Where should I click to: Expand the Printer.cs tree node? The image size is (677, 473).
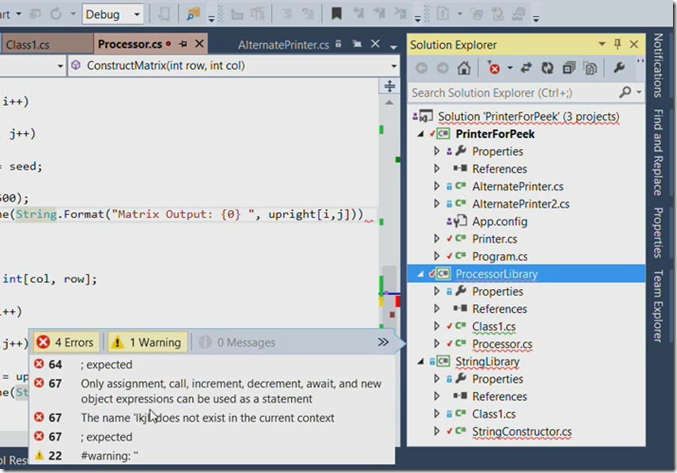pyautogui.click(x=437, y=239)
